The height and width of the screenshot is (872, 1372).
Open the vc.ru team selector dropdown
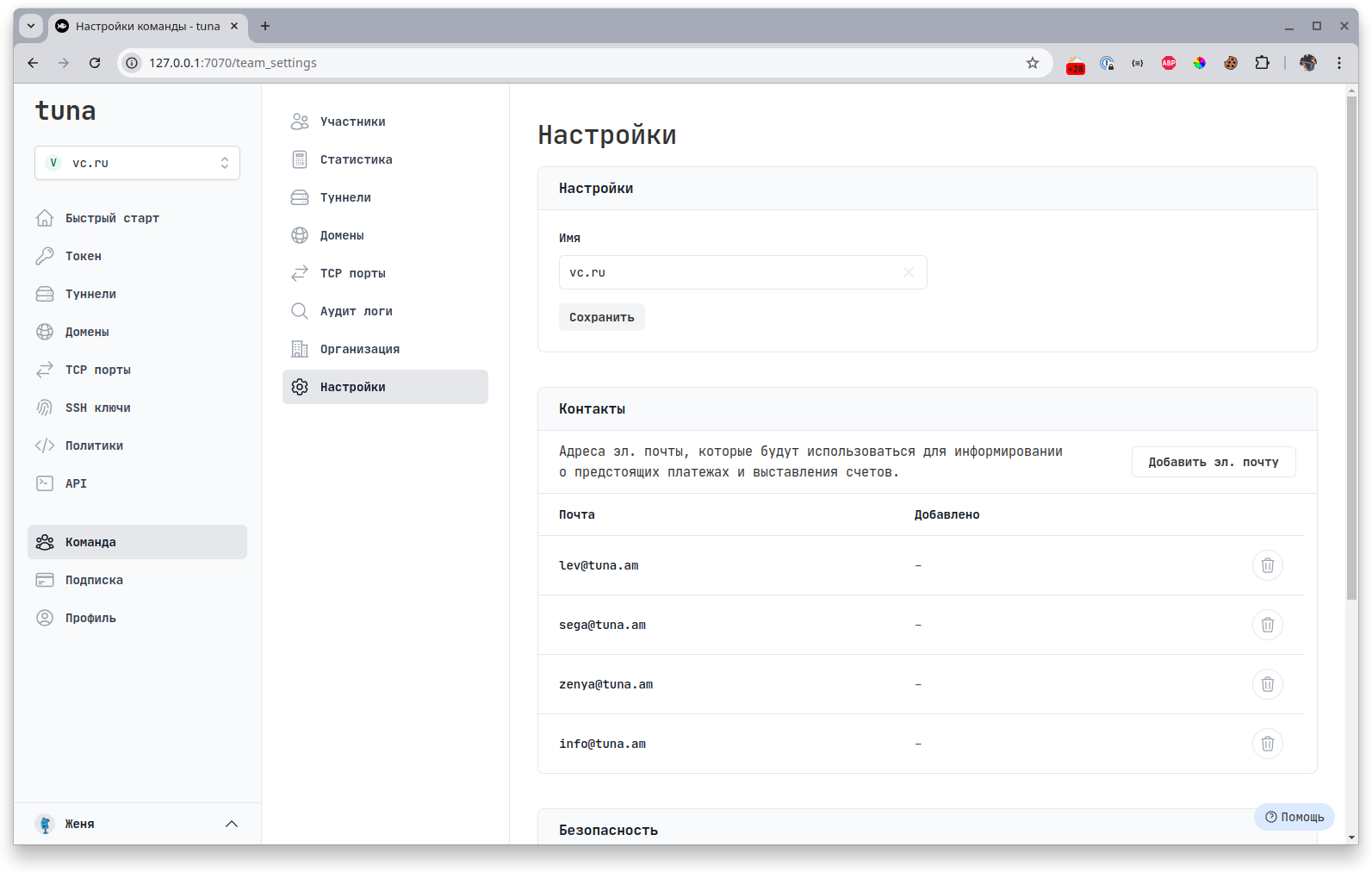coord(137,163)
